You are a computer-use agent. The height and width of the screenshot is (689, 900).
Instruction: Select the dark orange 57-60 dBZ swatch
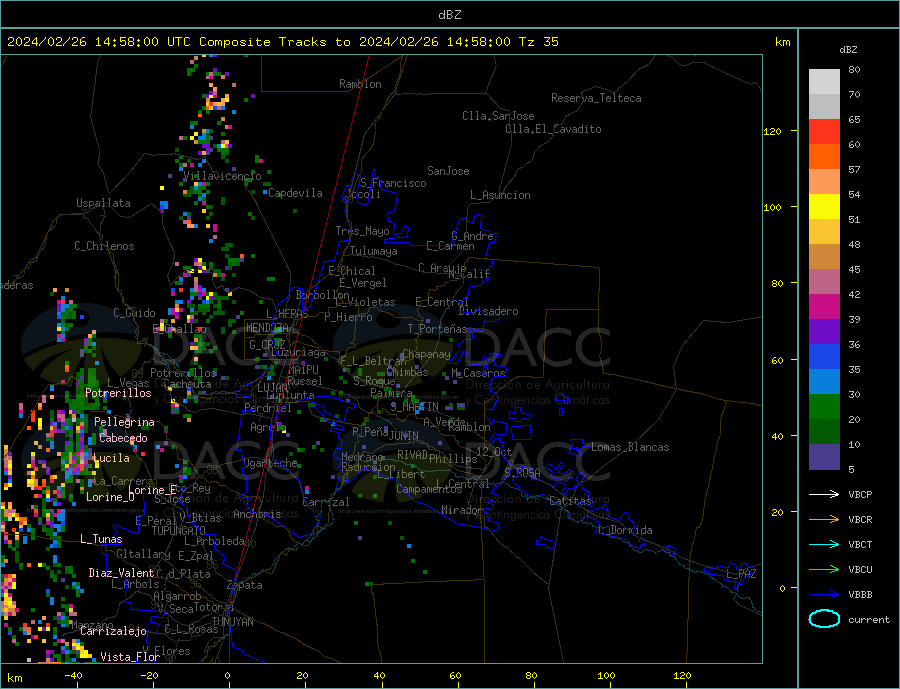point(824,157)
